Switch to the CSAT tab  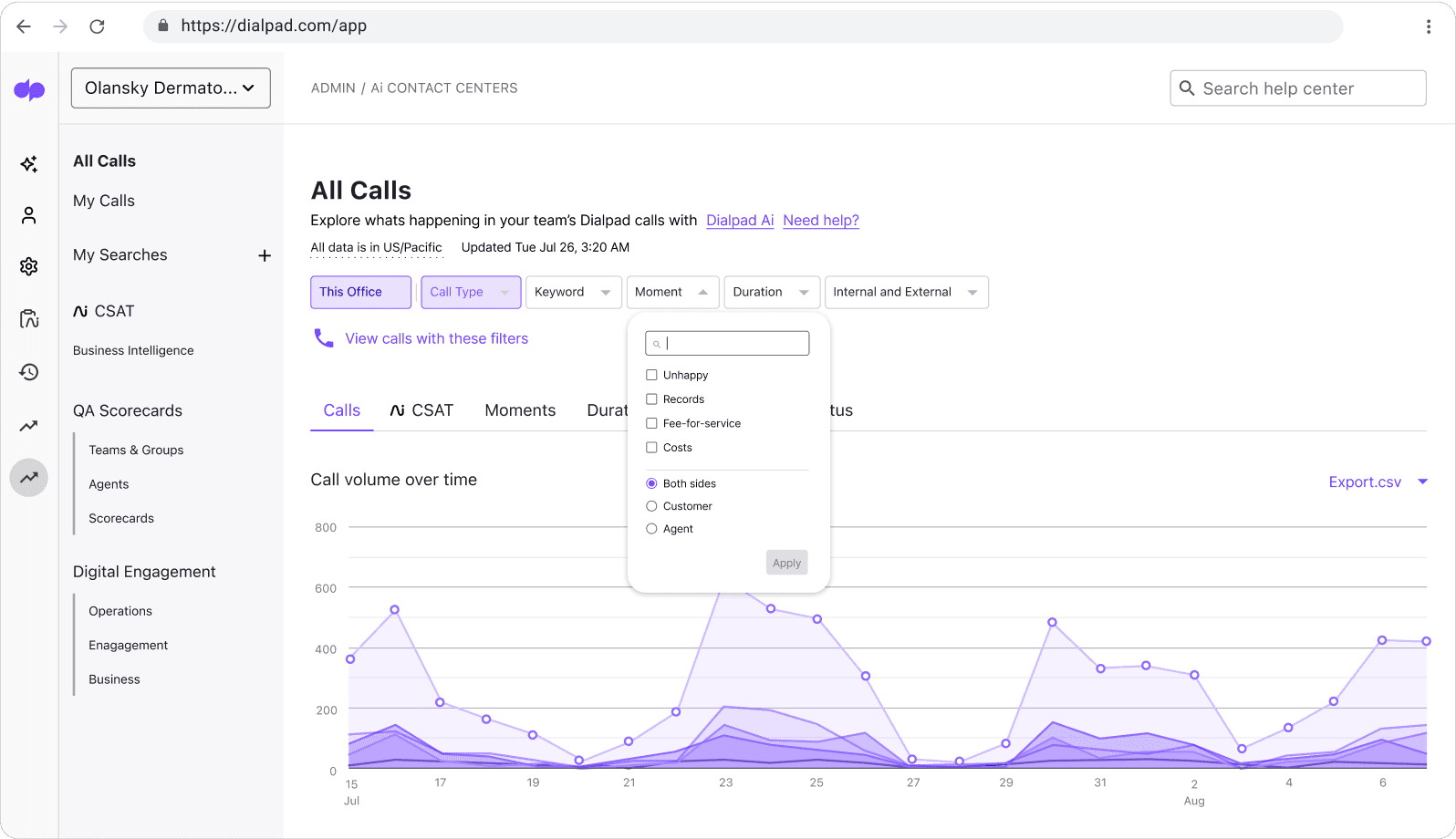421,410
